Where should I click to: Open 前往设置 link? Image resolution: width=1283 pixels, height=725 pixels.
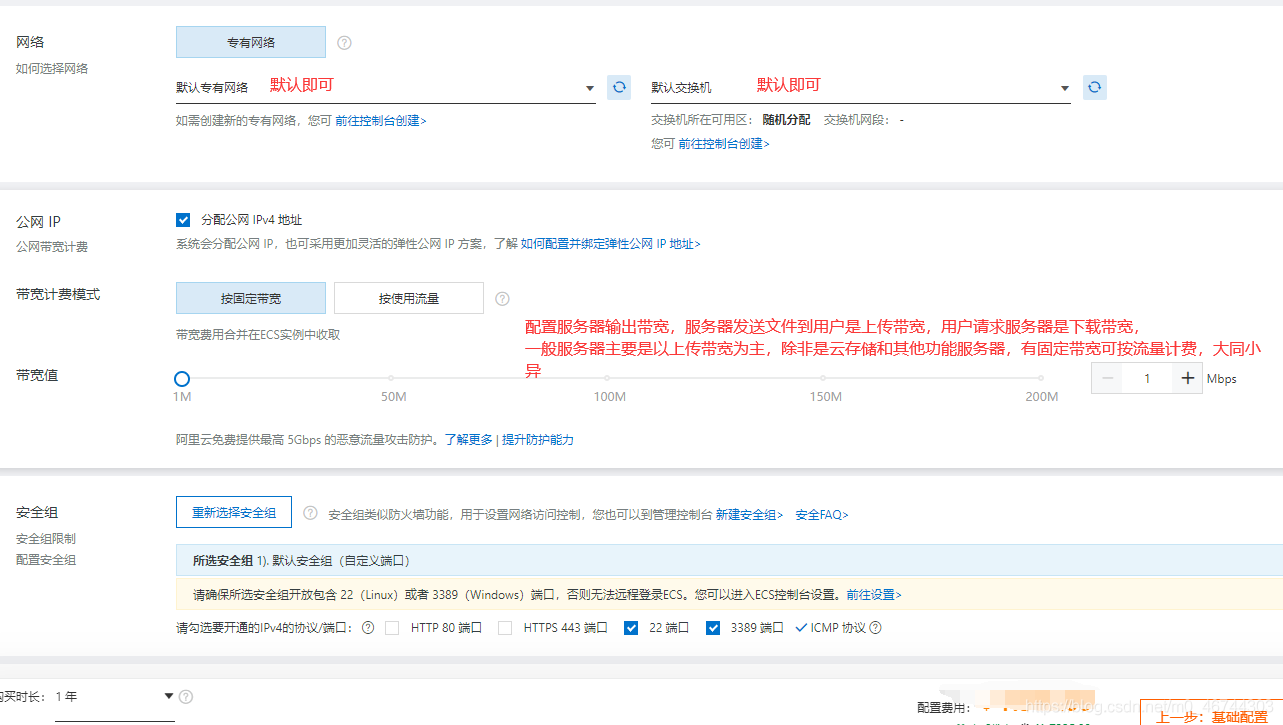[x=874, y=594]
